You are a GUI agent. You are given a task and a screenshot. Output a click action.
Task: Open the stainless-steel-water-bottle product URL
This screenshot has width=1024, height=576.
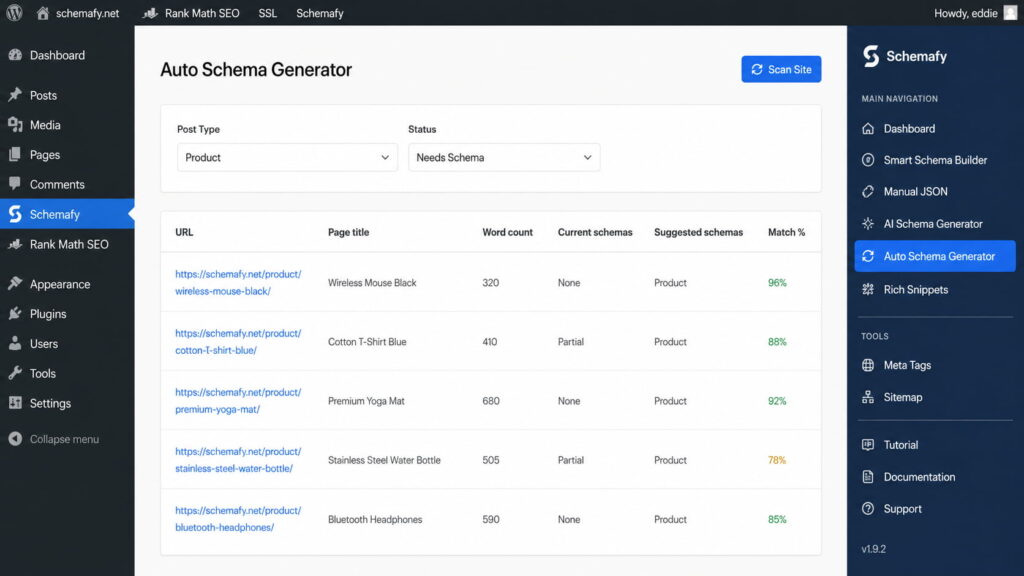point(238,460)
